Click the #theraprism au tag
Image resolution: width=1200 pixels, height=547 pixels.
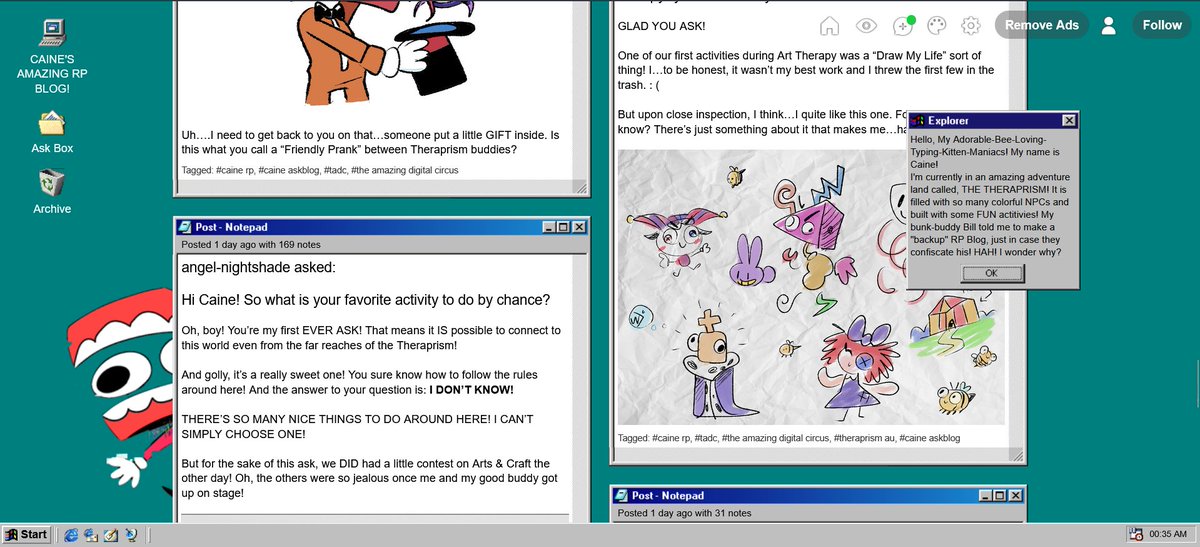point(865,438)
